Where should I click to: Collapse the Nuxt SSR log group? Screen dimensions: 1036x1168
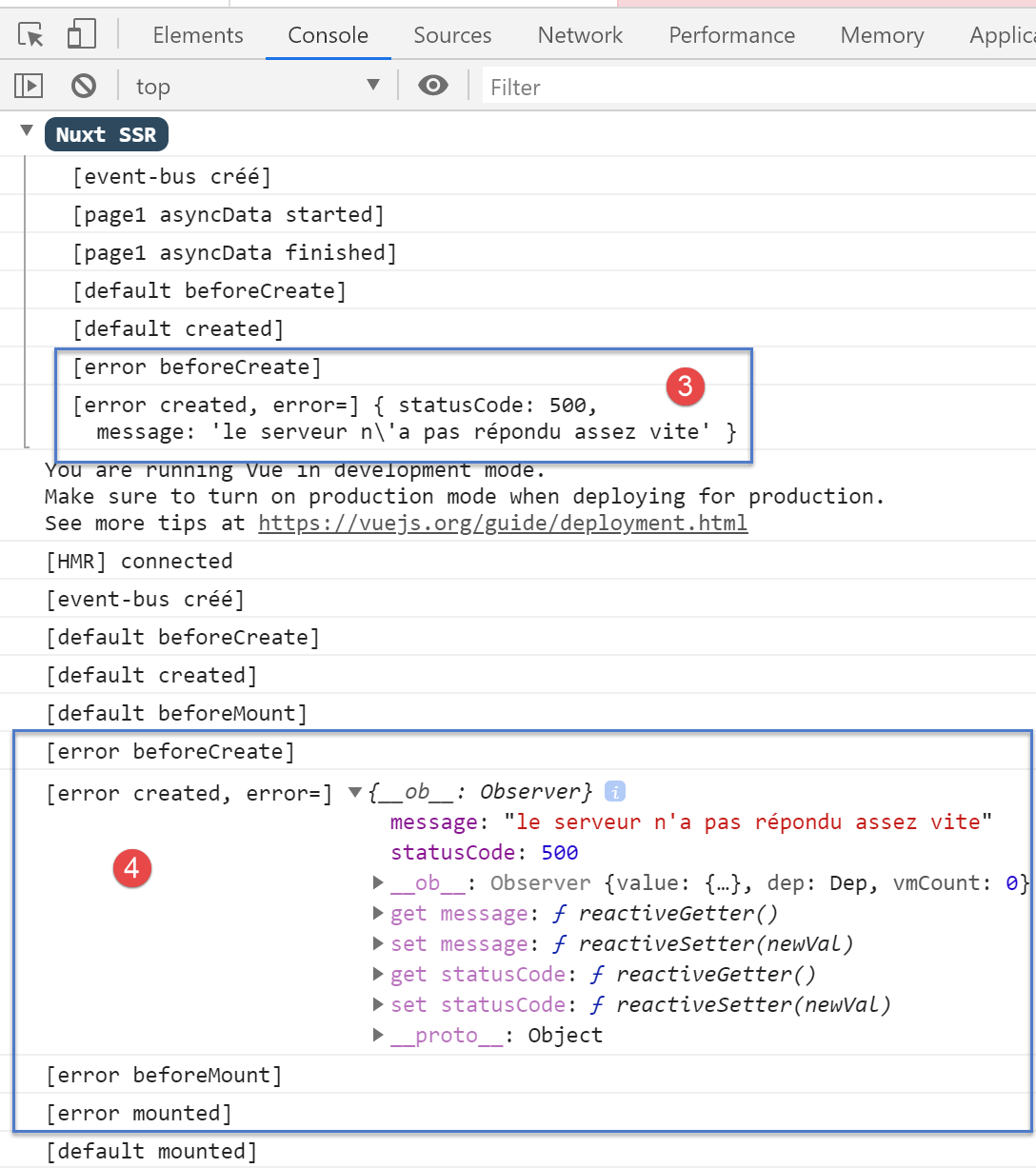27,131
